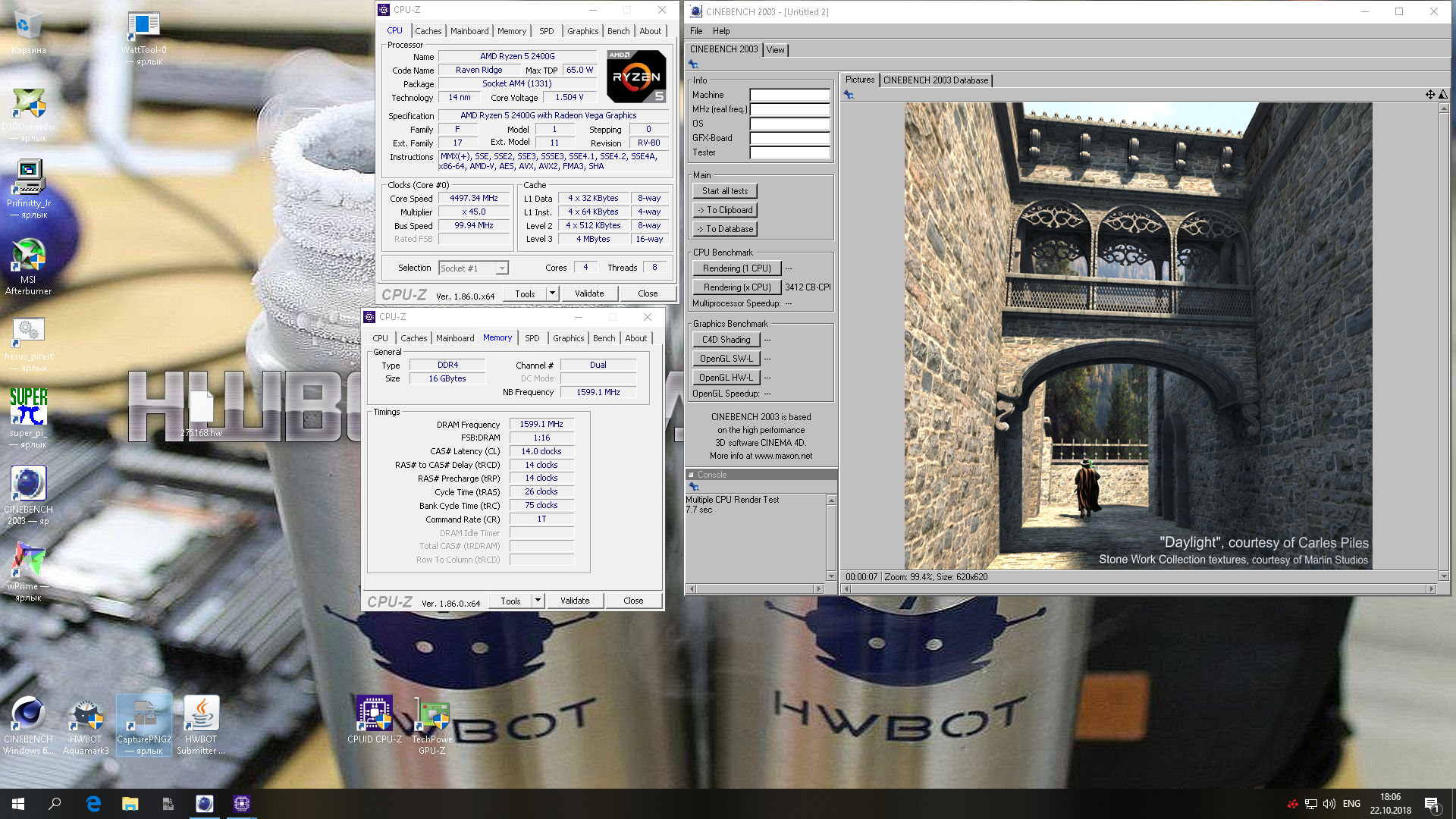Screen dimensions: 1456x819
Task: Switch to the View tab in CINEBENCH
Action: pos(775,50)
